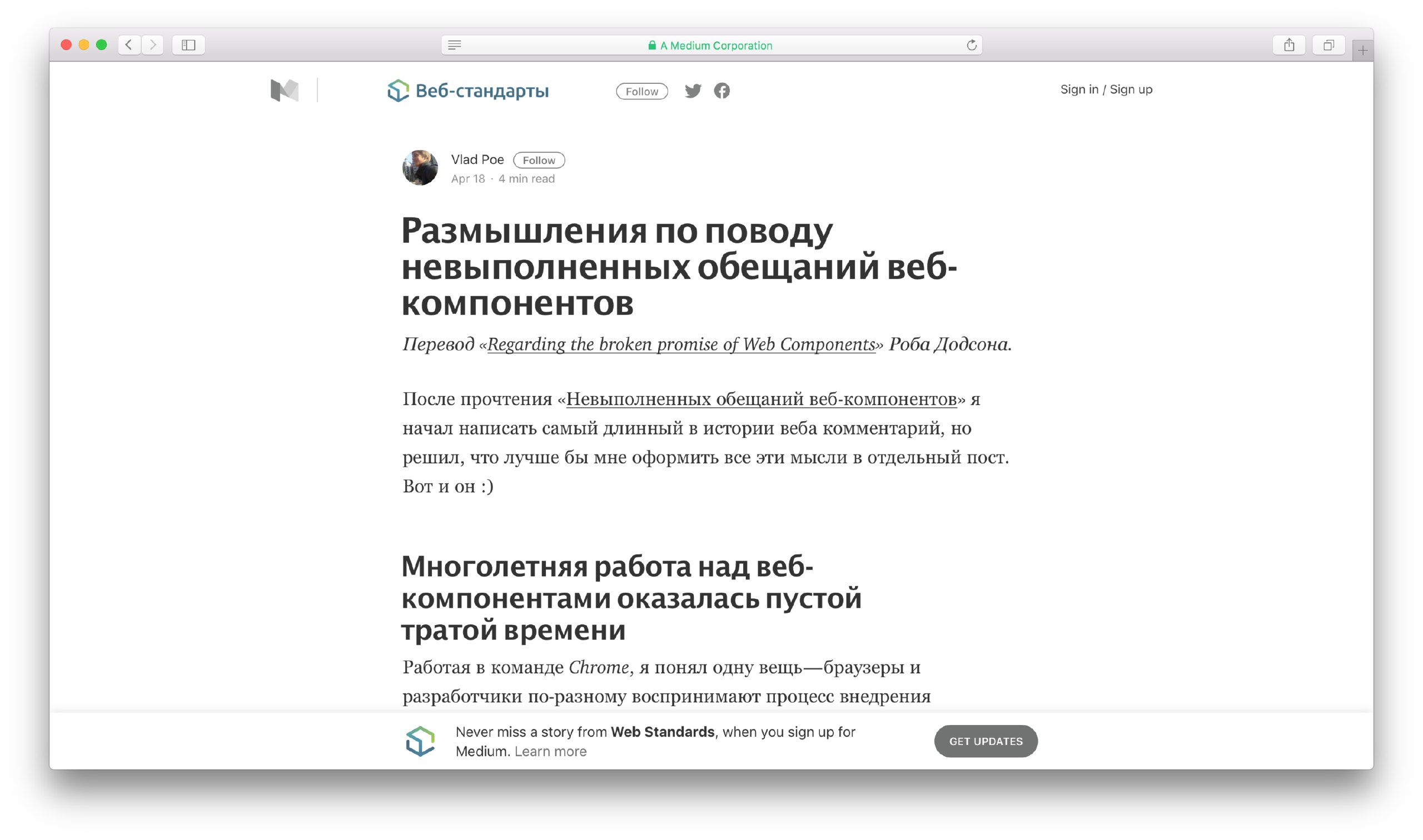
Task: Open Vlad Poe author name link
Action: coord(477,159)
